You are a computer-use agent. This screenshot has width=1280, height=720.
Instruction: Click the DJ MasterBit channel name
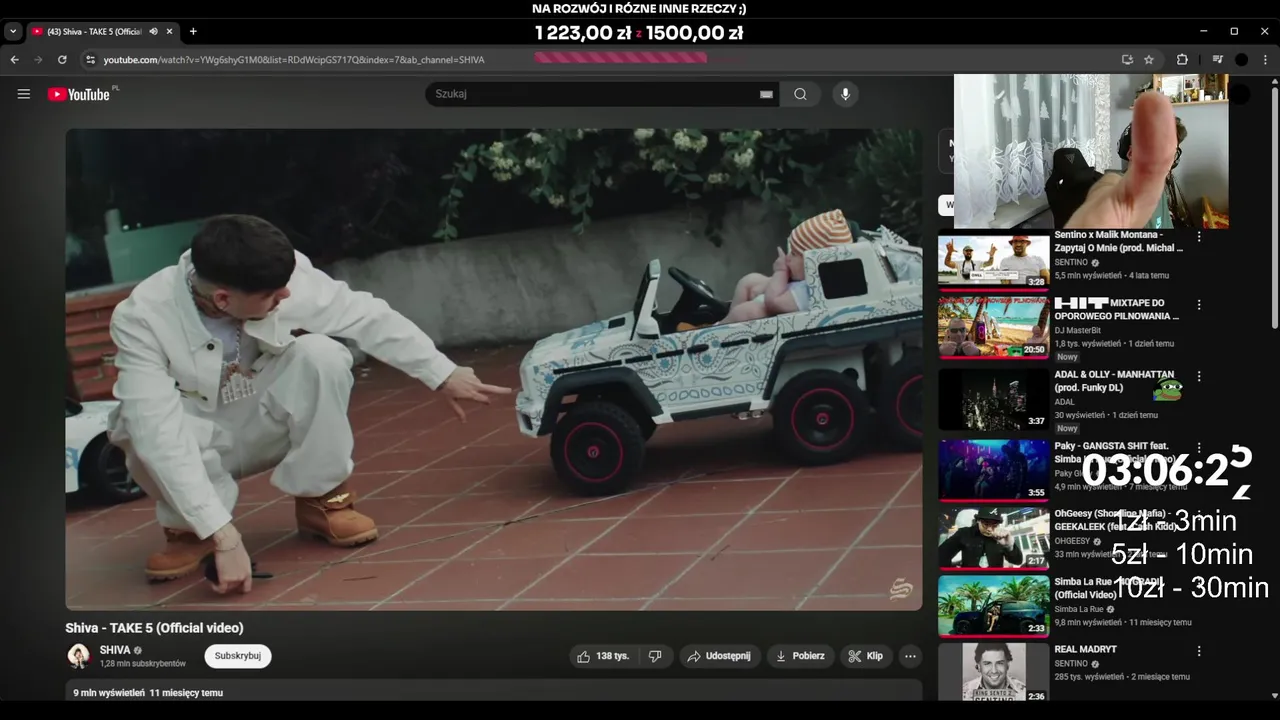(x=1077, y=330)
